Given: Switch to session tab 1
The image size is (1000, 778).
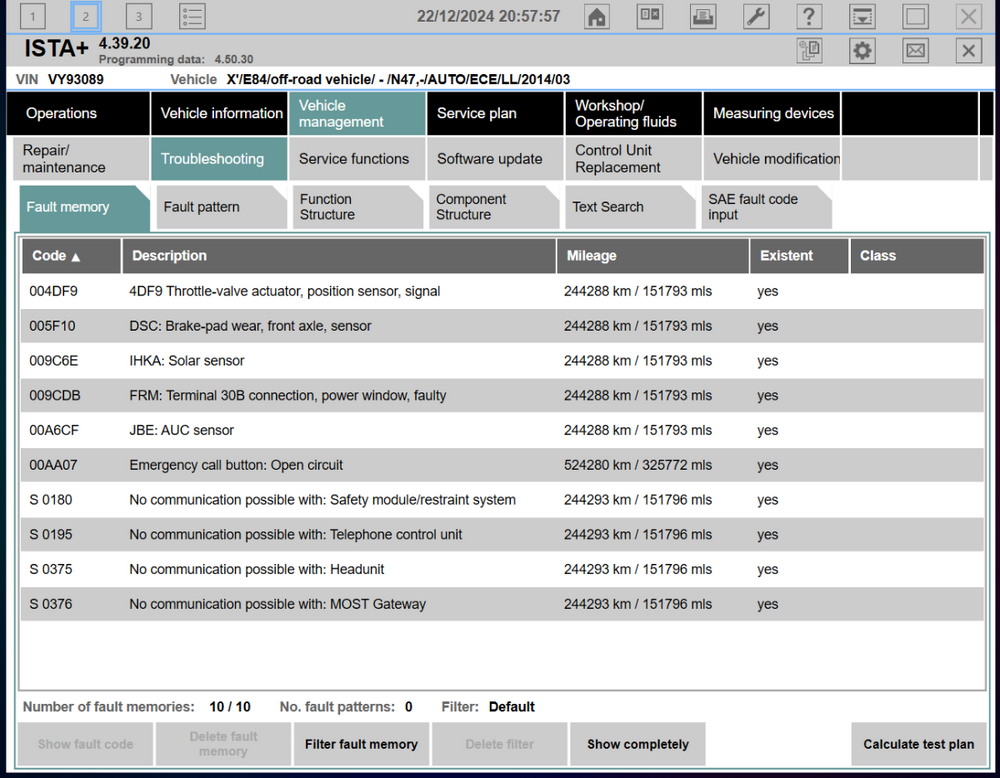Looking at the screenshot, I should 33,17.
